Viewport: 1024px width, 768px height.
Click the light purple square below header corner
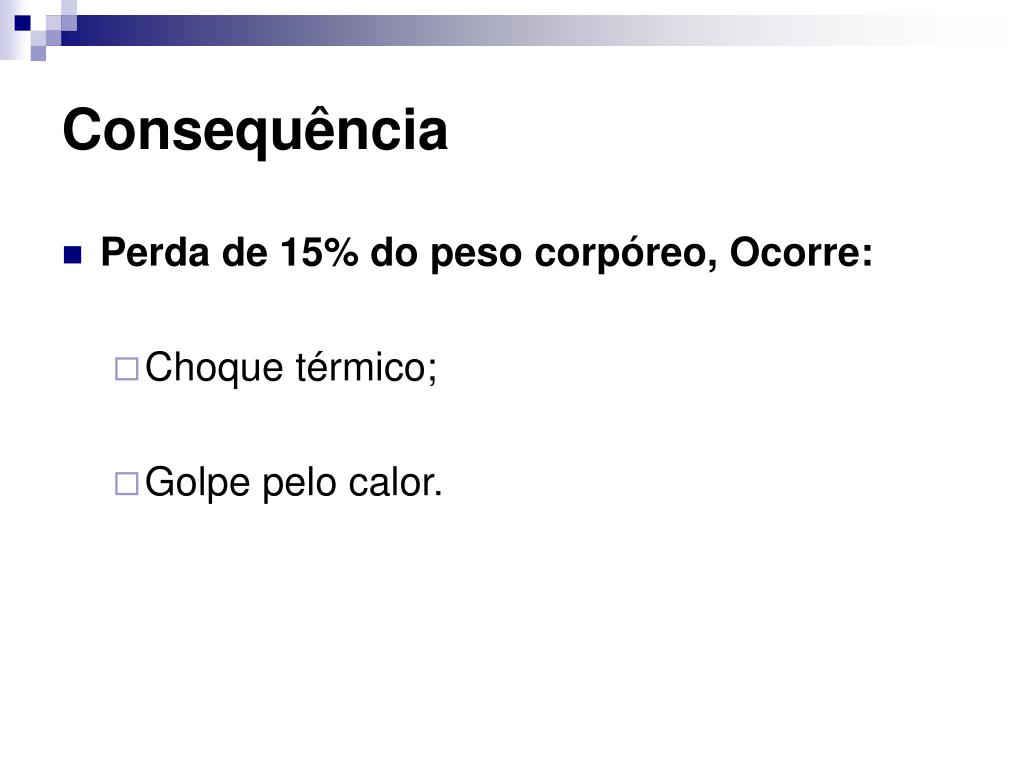(x=39, y=54)
